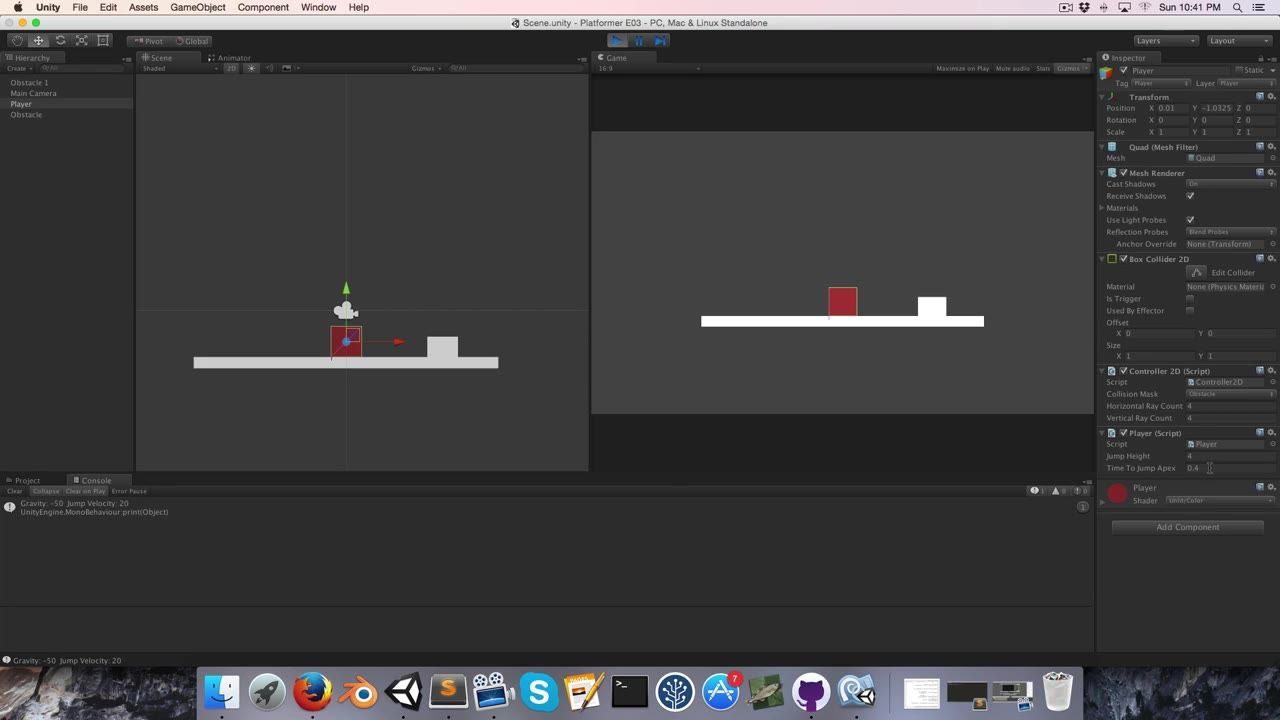Select the Rect transform tool
The width and height of the screenshot is (1280, 720).
(x=103, y=41)
